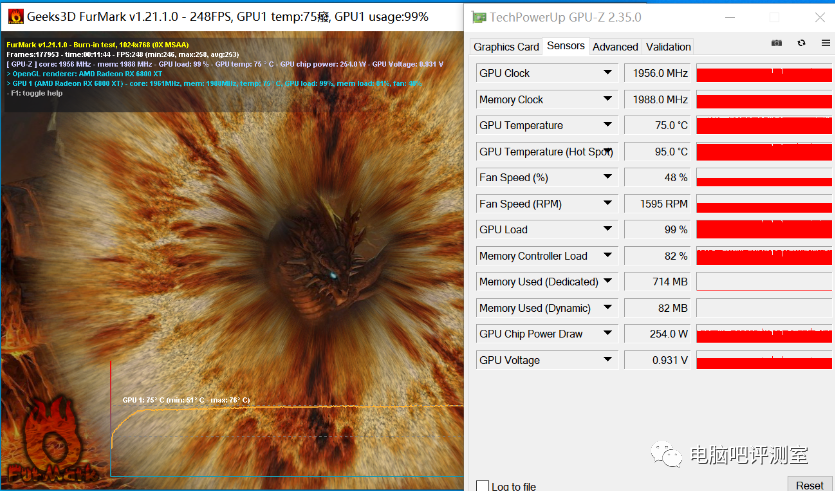This screenshot has height=491, width=835.
Task: Open the Memory Used (Dedicated) dropdown
Action: 608,281
